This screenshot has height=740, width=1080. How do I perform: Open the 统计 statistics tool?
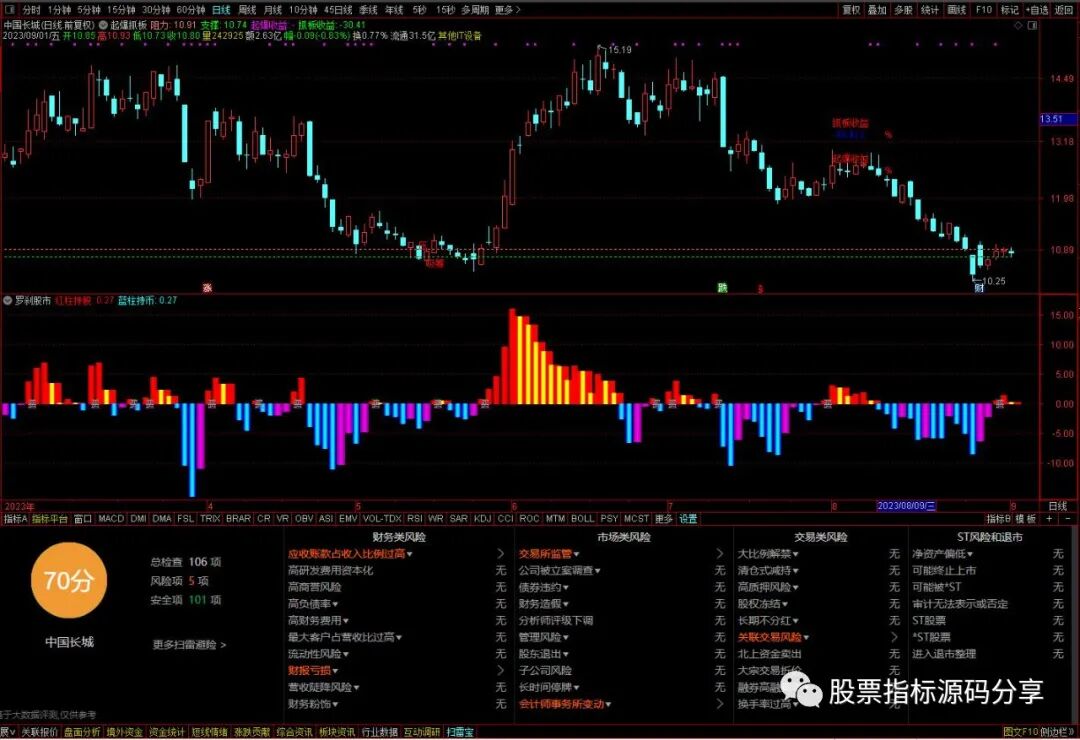929,10
